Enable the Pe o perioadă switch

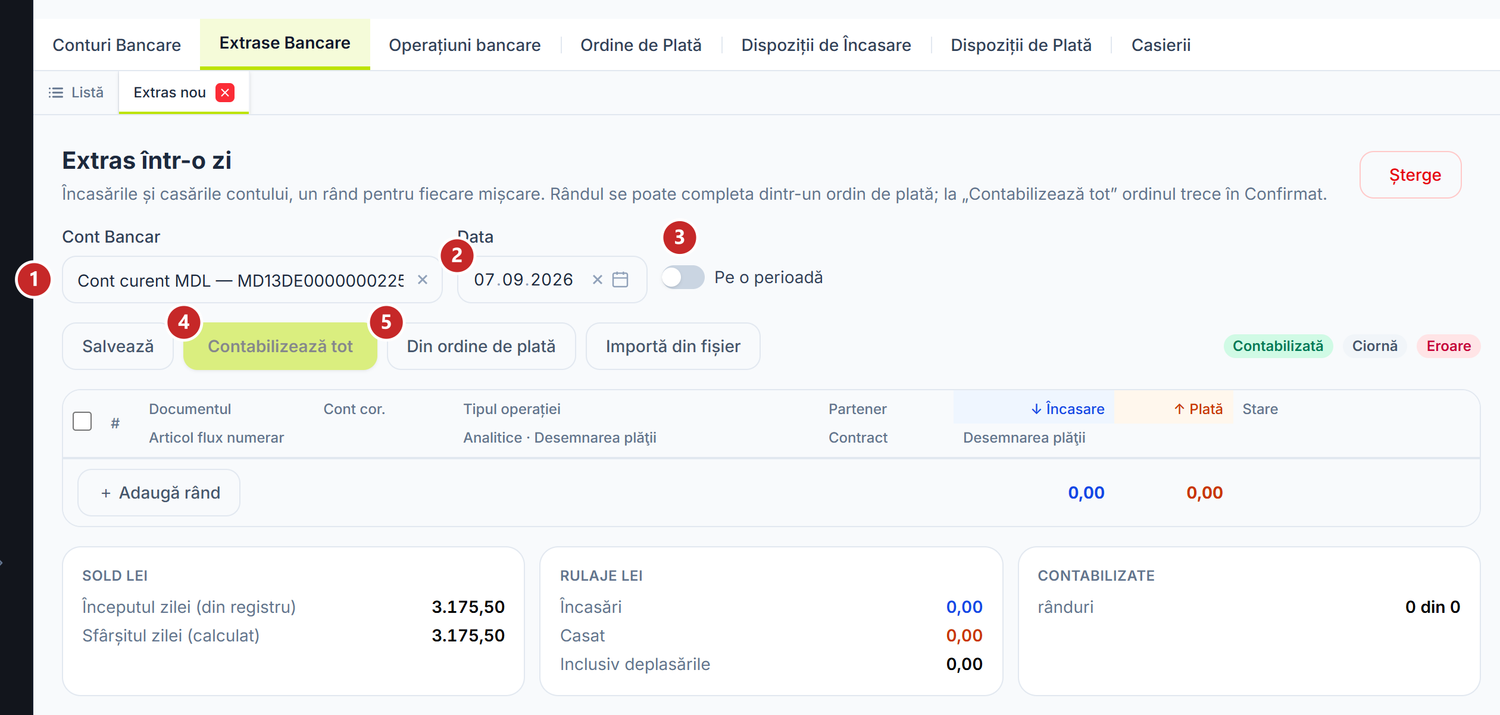coord(683,277)
